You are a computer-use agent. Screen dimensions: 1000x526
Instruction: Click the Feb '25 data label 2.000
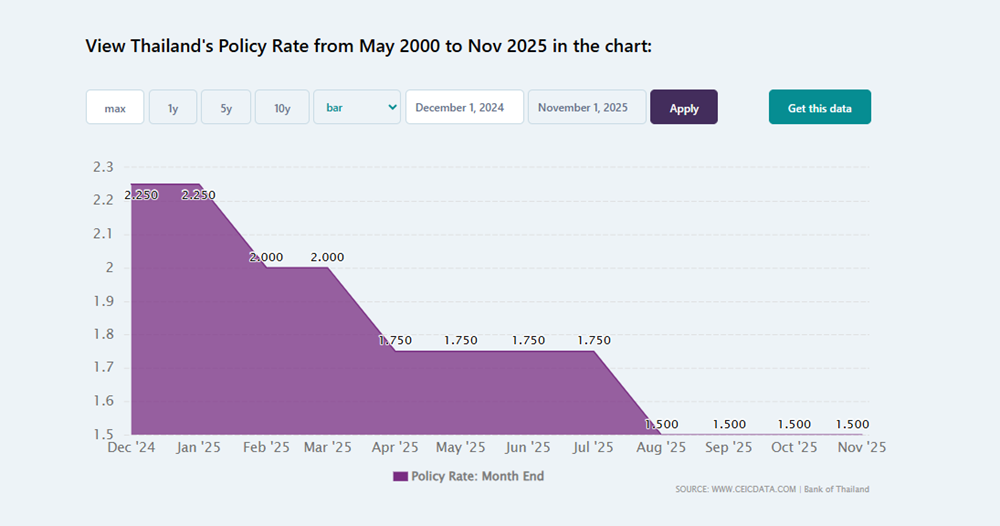266,257
